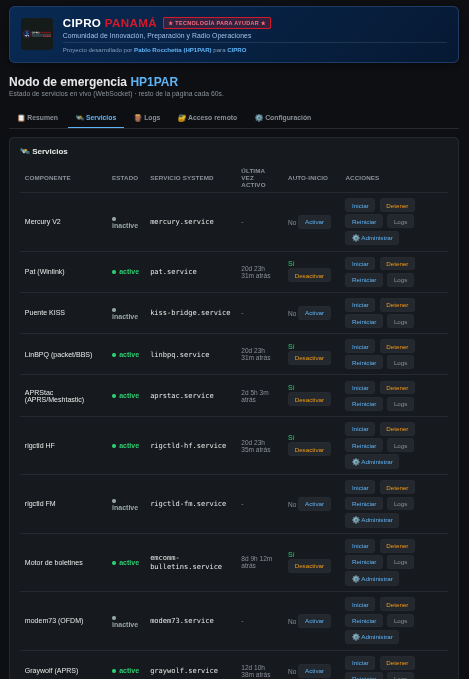Stop the kiss-bridge.service with Detener

tap(397, 305)
